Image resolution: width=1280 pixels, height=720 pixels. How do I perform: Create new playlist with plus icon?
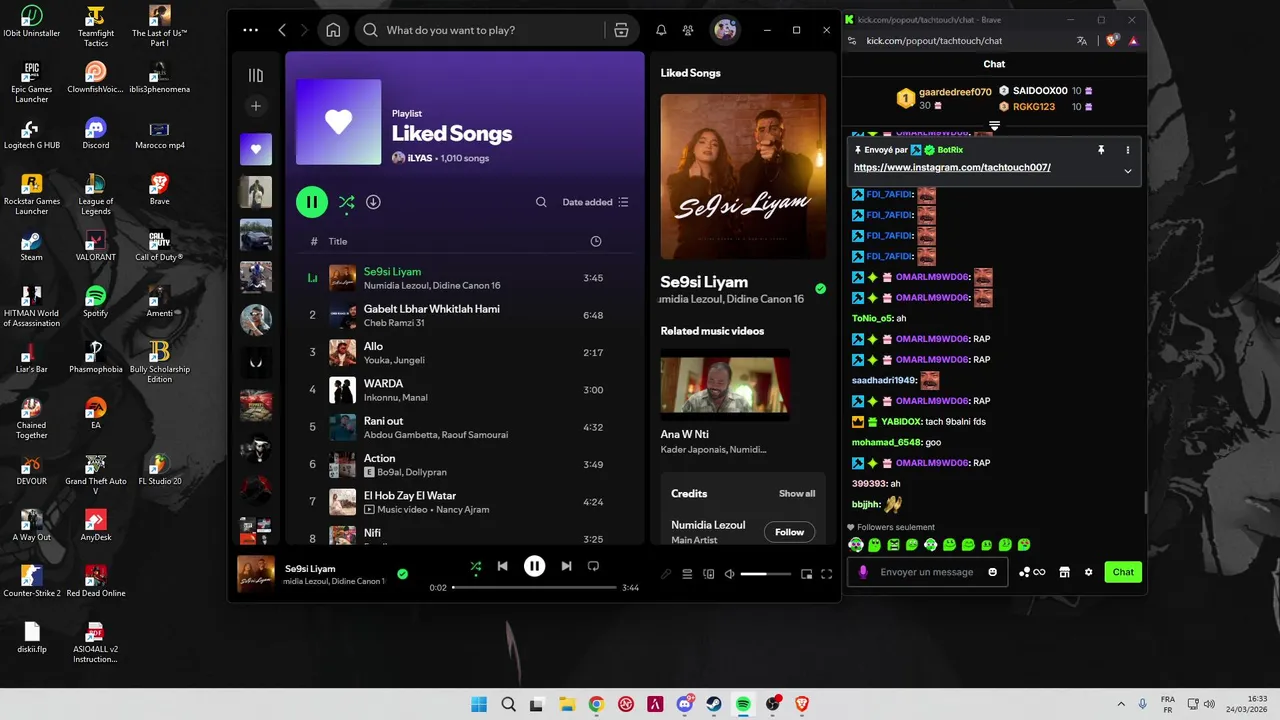click(256, 106)
